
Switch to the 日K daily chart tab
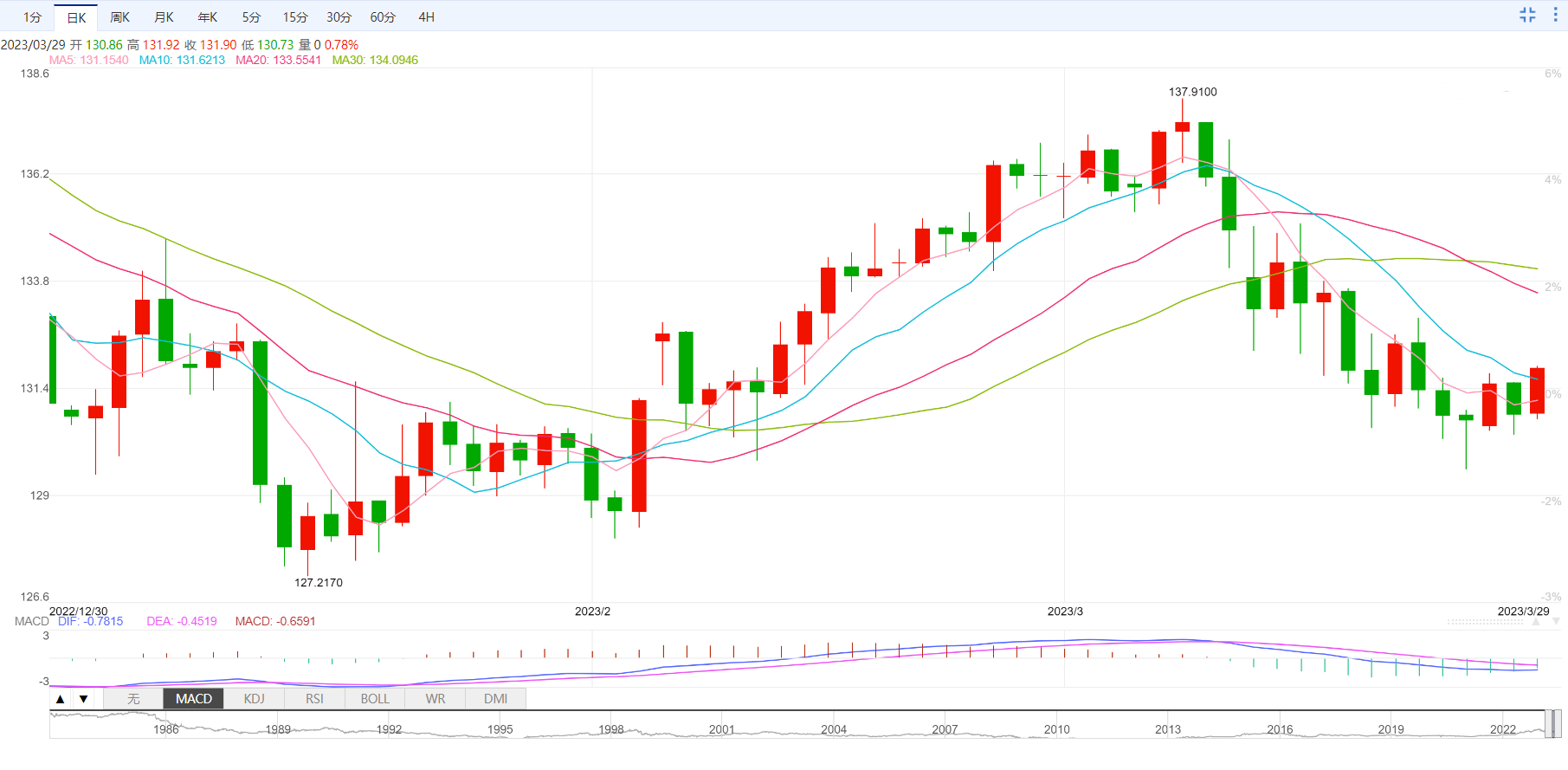tap(76, 17)
